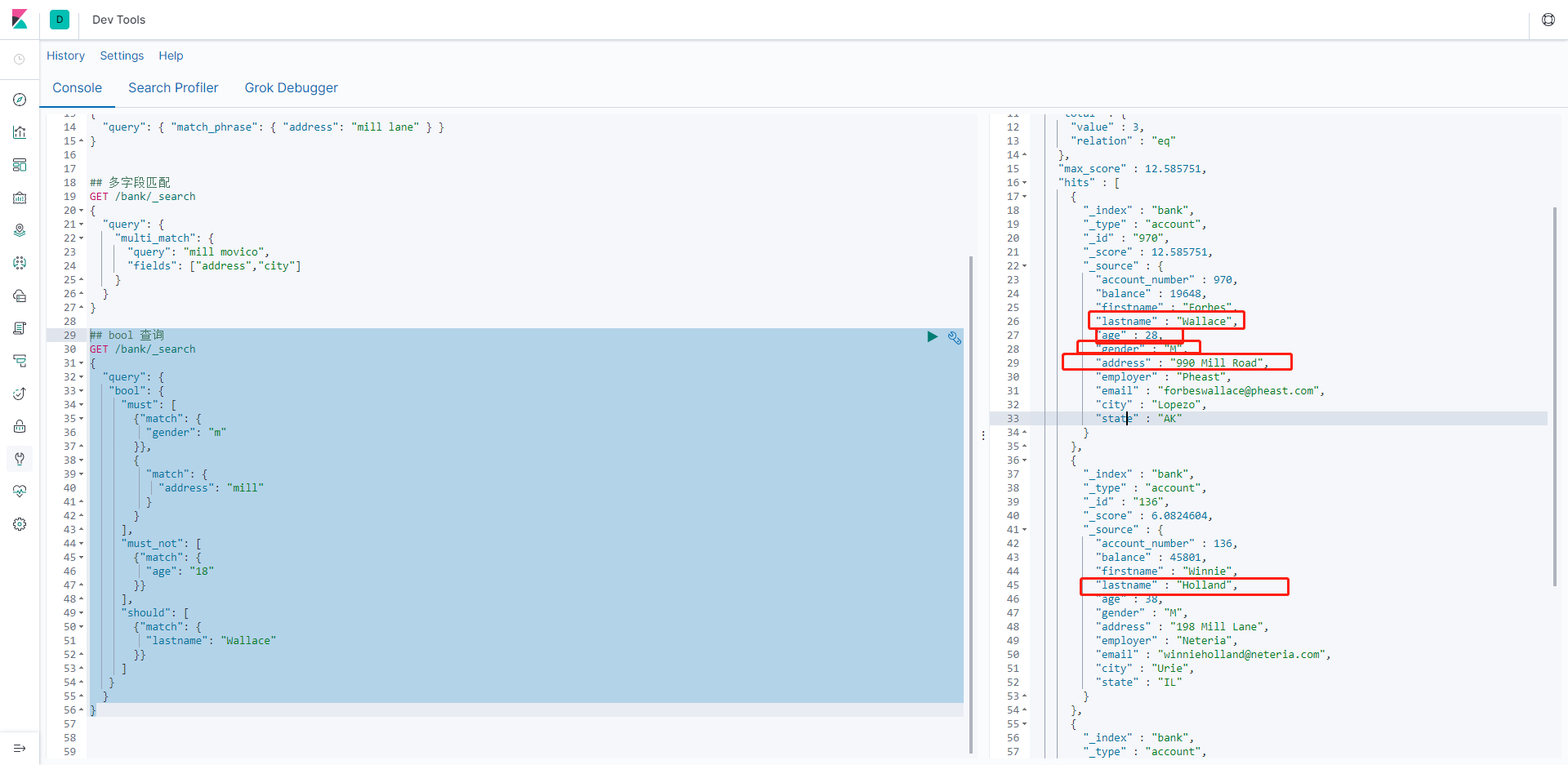Open the Maps app icon

[x=20, y=230]
